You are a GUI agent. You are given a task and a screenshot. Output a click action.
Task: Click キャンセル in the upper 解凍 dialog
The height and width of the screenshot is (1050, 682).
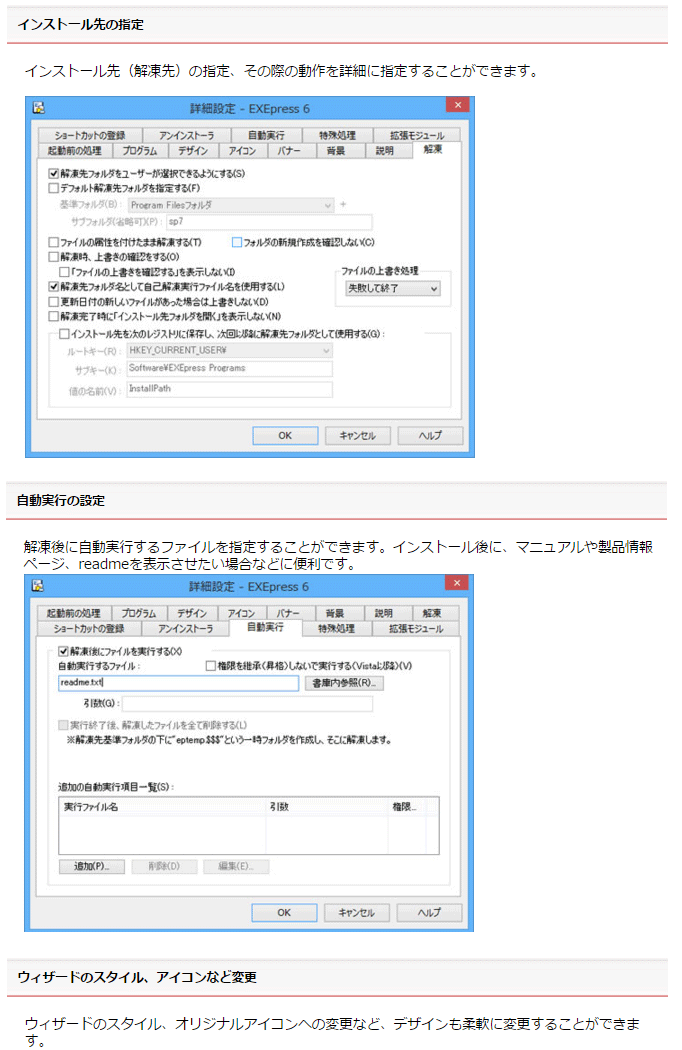[x=357, y=435]
